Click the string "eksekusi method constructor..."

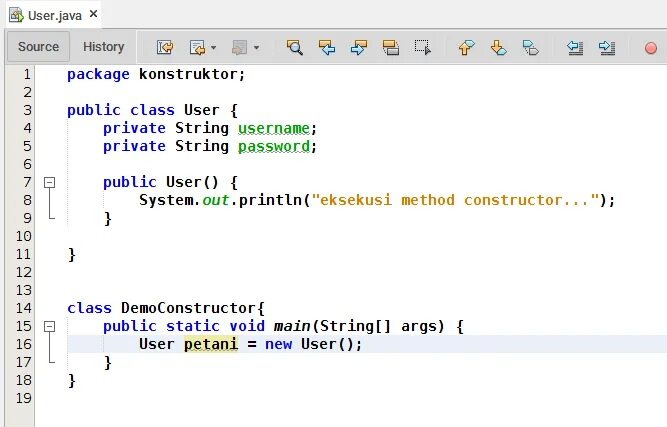click(x=455, y=200)
